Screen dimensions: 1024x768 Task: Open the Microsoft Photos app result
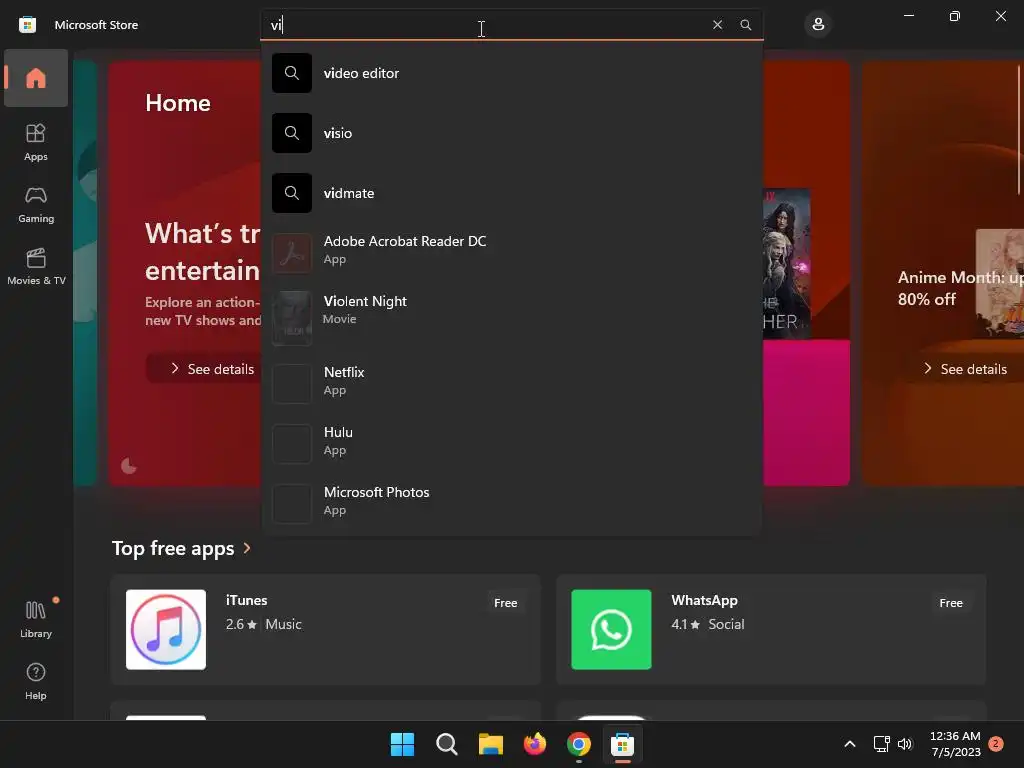click(511, 502)
